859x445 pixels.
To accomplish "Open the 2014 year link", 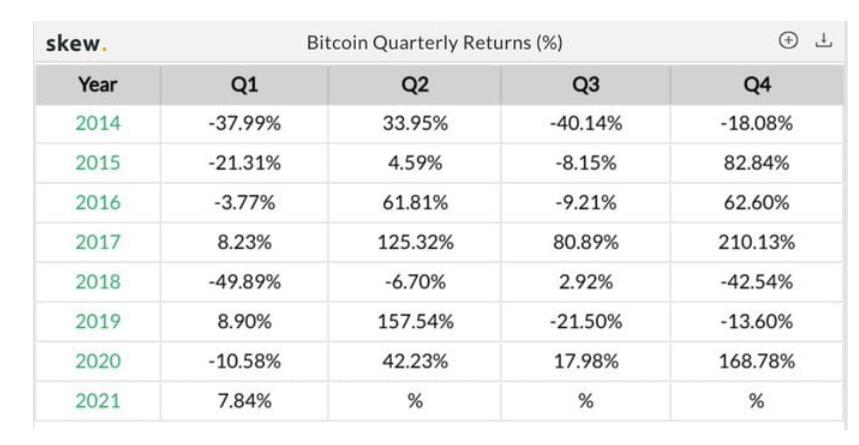I will pos(97,124).
